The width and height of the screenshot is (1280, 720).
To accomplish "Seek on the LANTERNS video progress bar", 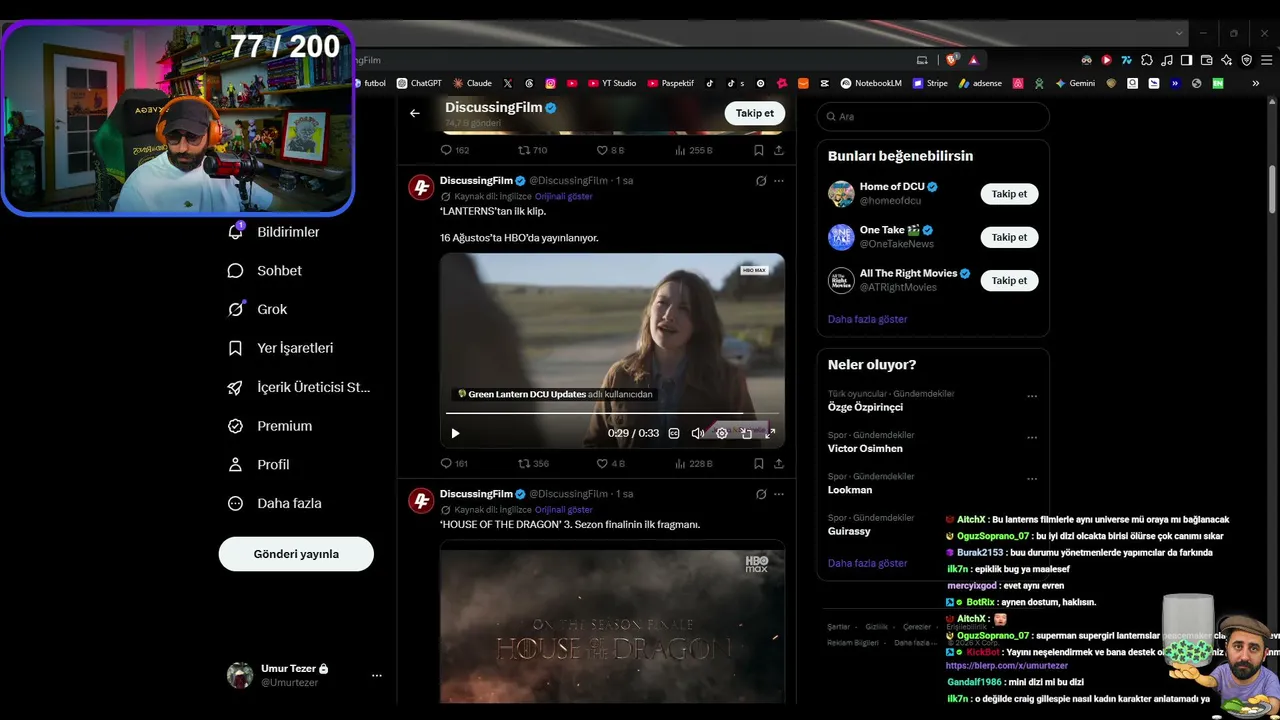I will pos(612,413).
